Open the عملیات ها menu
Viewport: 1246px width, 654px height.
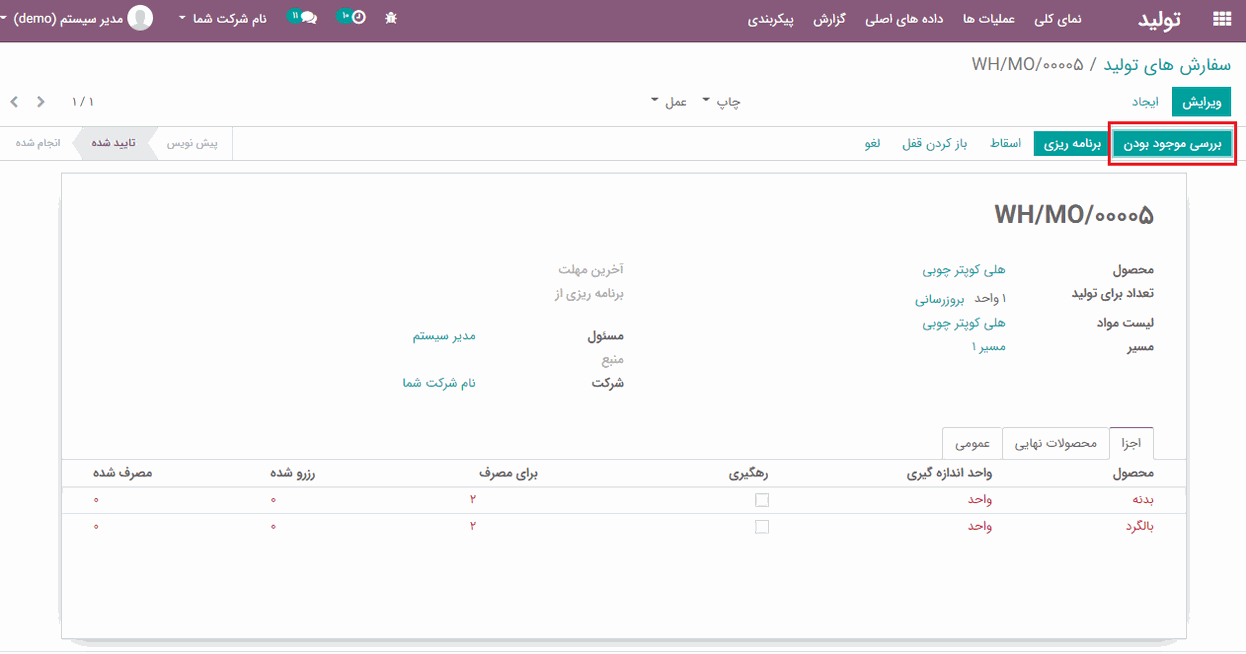tap(989, 19)
